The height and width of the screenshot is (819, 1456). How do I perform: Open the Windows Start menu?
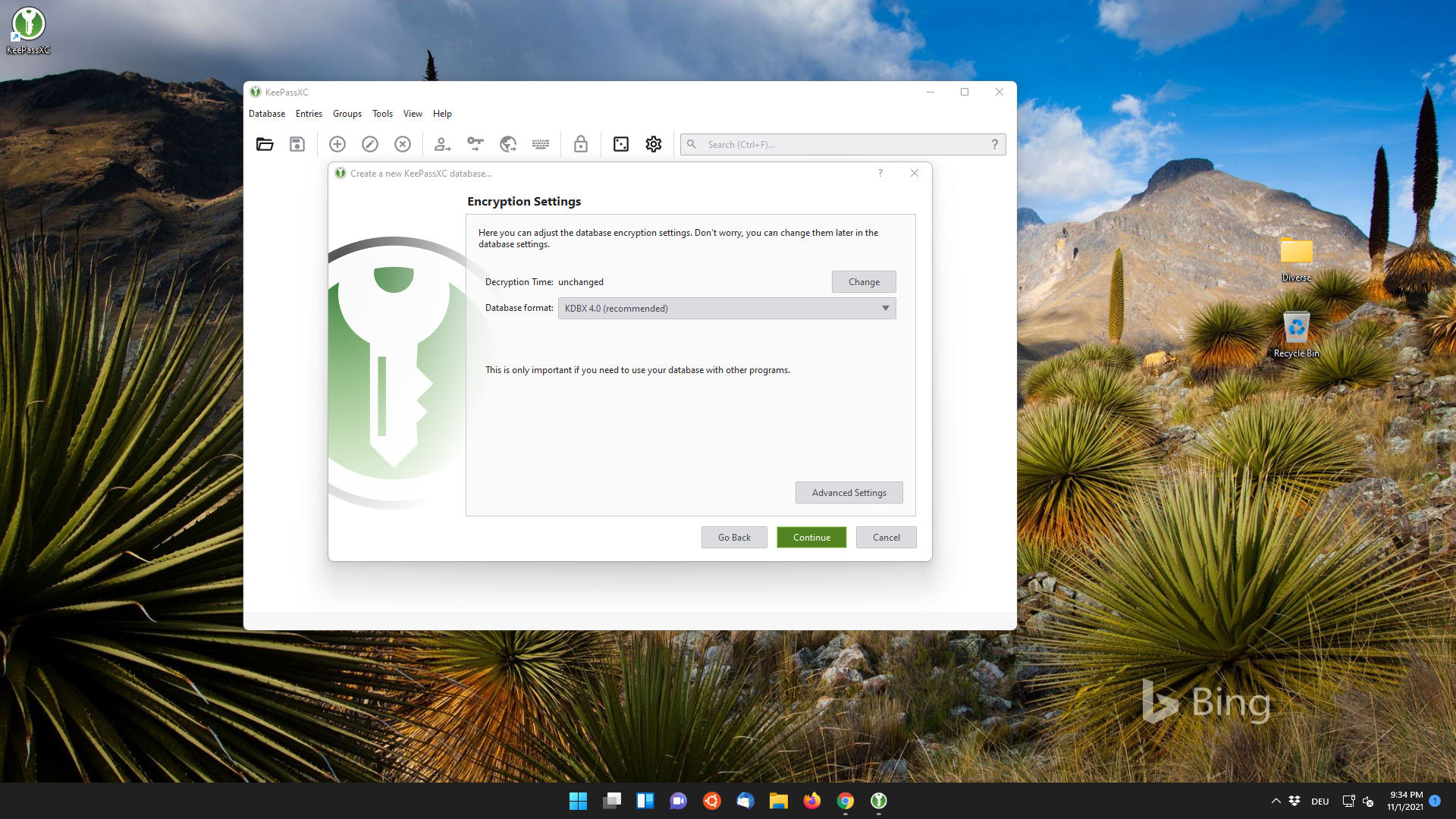tap(578, 801)
